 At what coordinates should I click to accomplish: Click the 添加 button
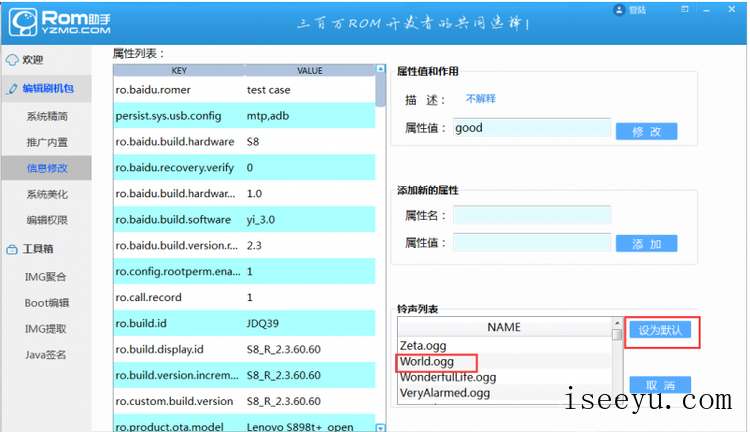point(646,244)
